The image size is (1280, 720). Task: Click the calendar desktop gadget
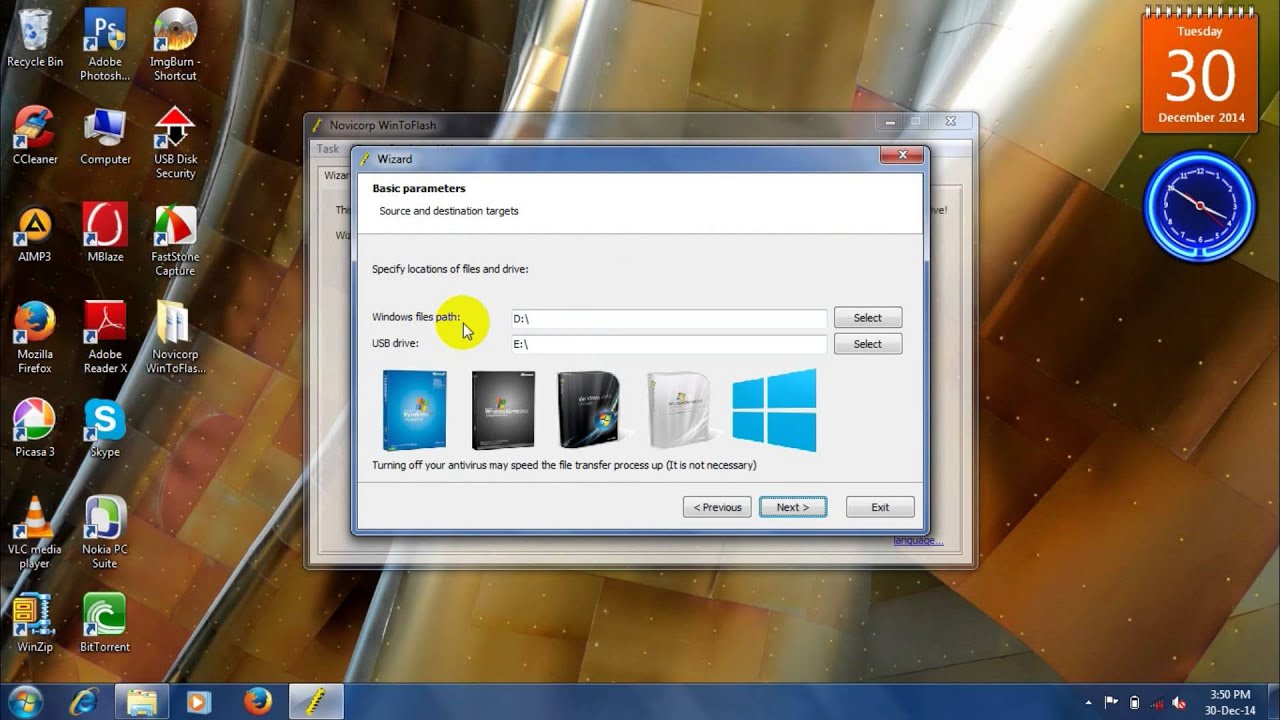click(x=1200, y=72)
